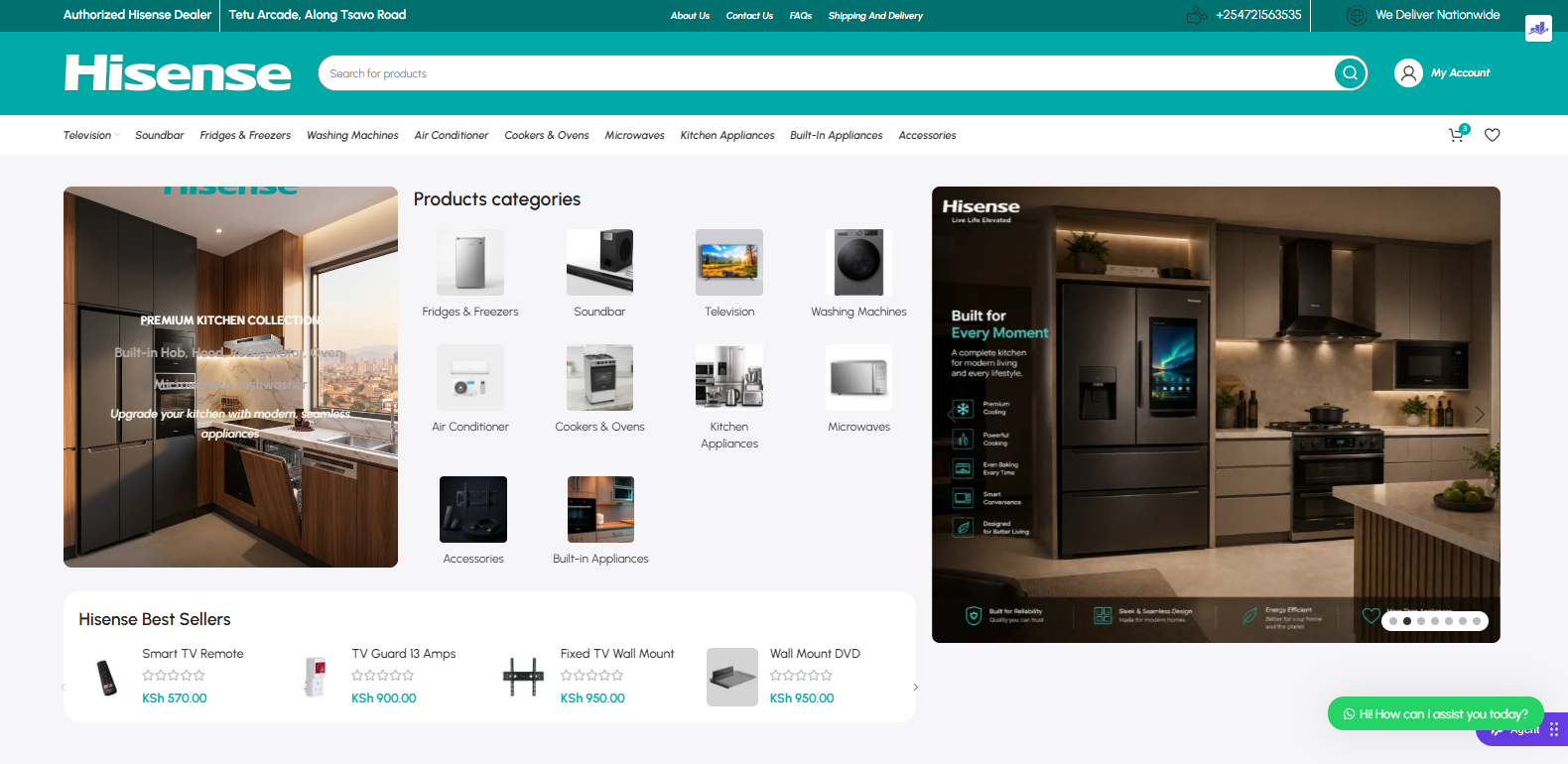Open the Wall Mount DVD product thumbnail

(x=732, y=677)
